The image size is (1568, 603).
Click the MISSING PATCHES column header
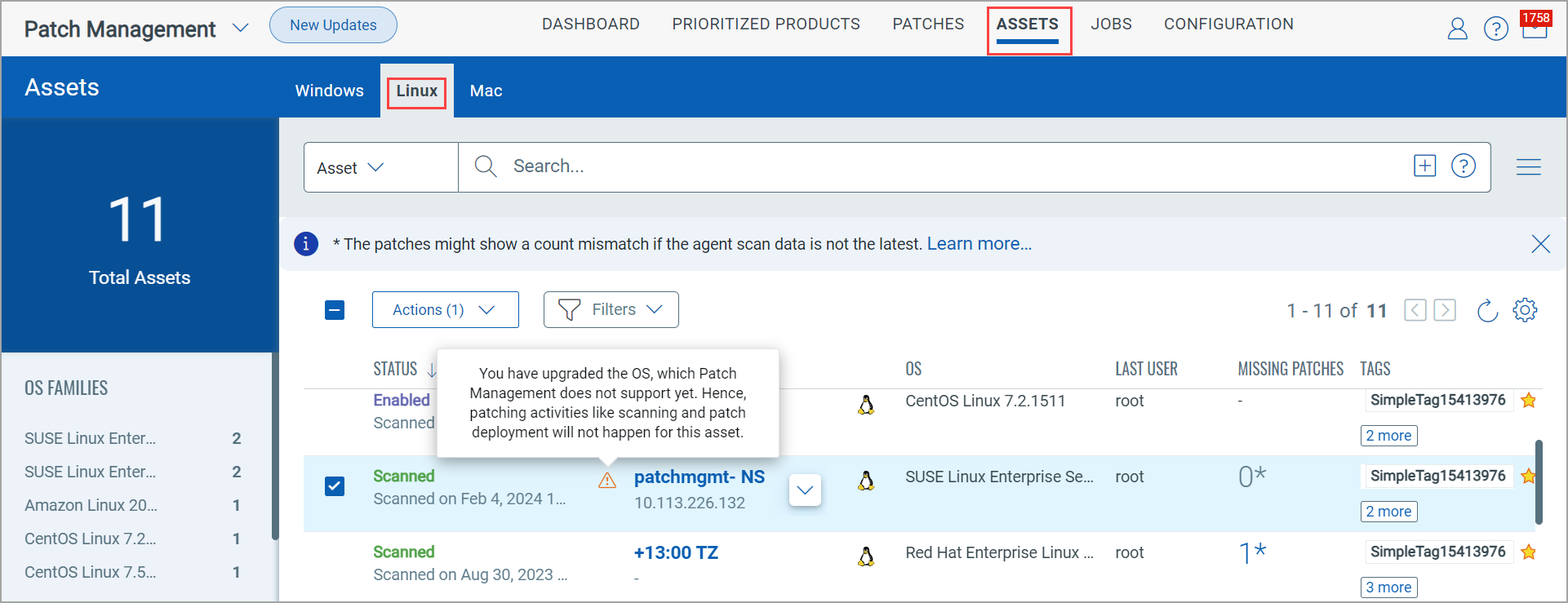pyautogui.click(x=1290, y=369)
